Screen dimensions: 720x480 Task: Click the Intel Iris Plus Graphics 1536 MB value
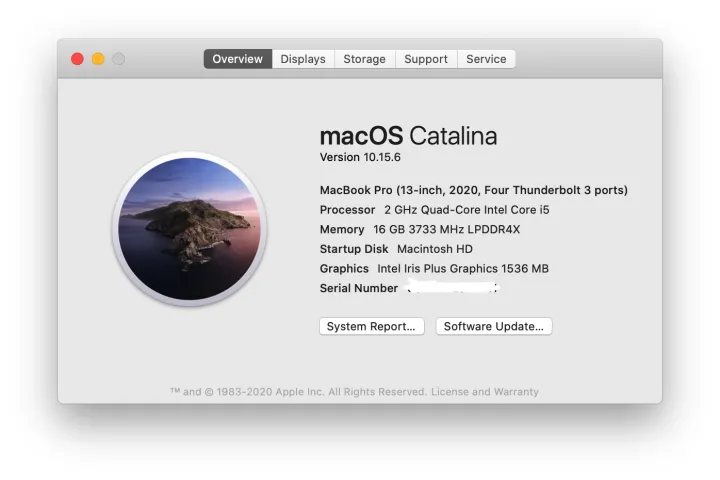pos(463,269)
